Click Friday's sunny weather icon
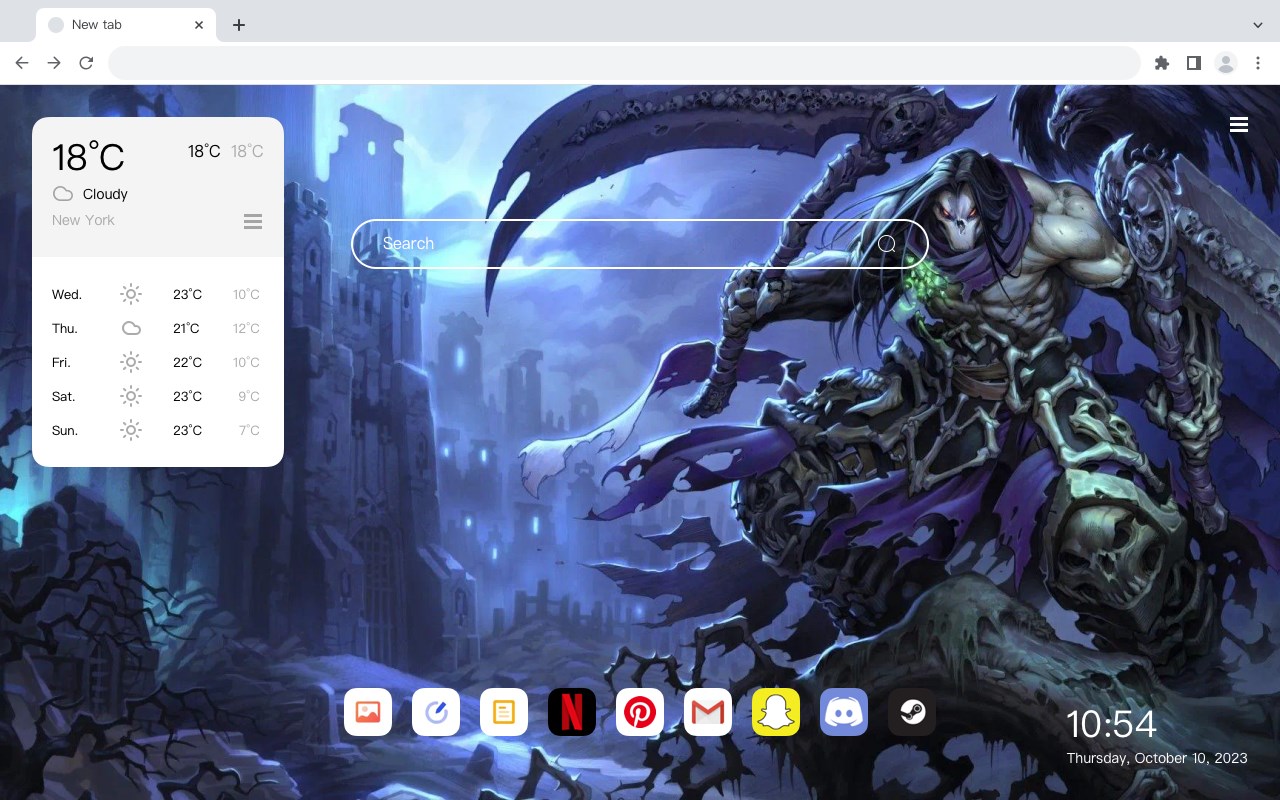The height and width of the screenshot is (800, 1280). [131, 362]
